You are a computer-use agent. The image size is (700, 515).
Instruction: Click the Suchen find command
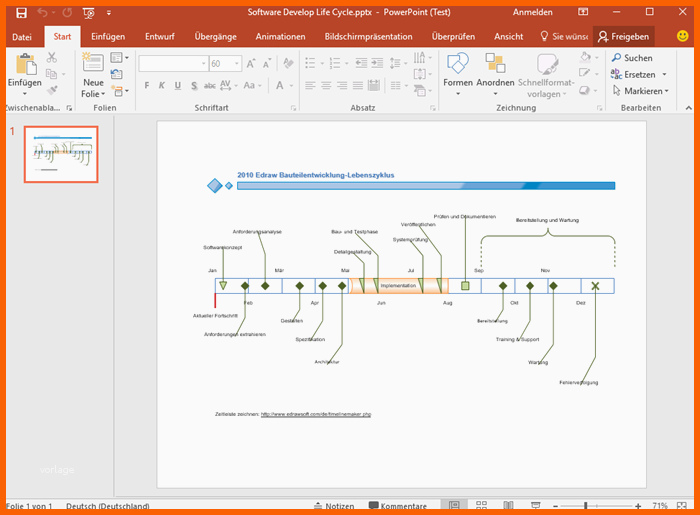point(632,58)
